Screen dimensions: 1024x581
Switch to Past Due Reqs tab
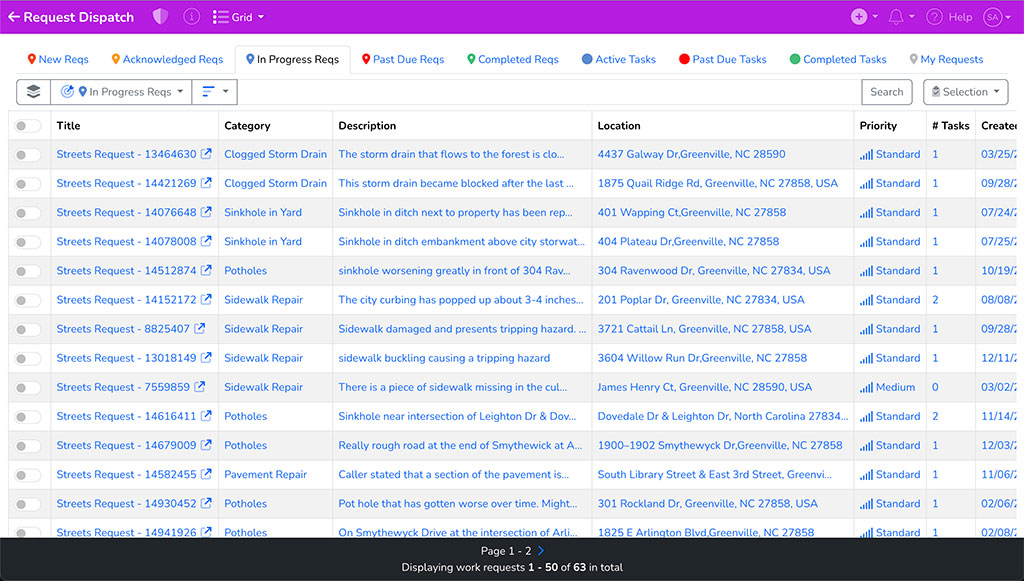(402, 59)
